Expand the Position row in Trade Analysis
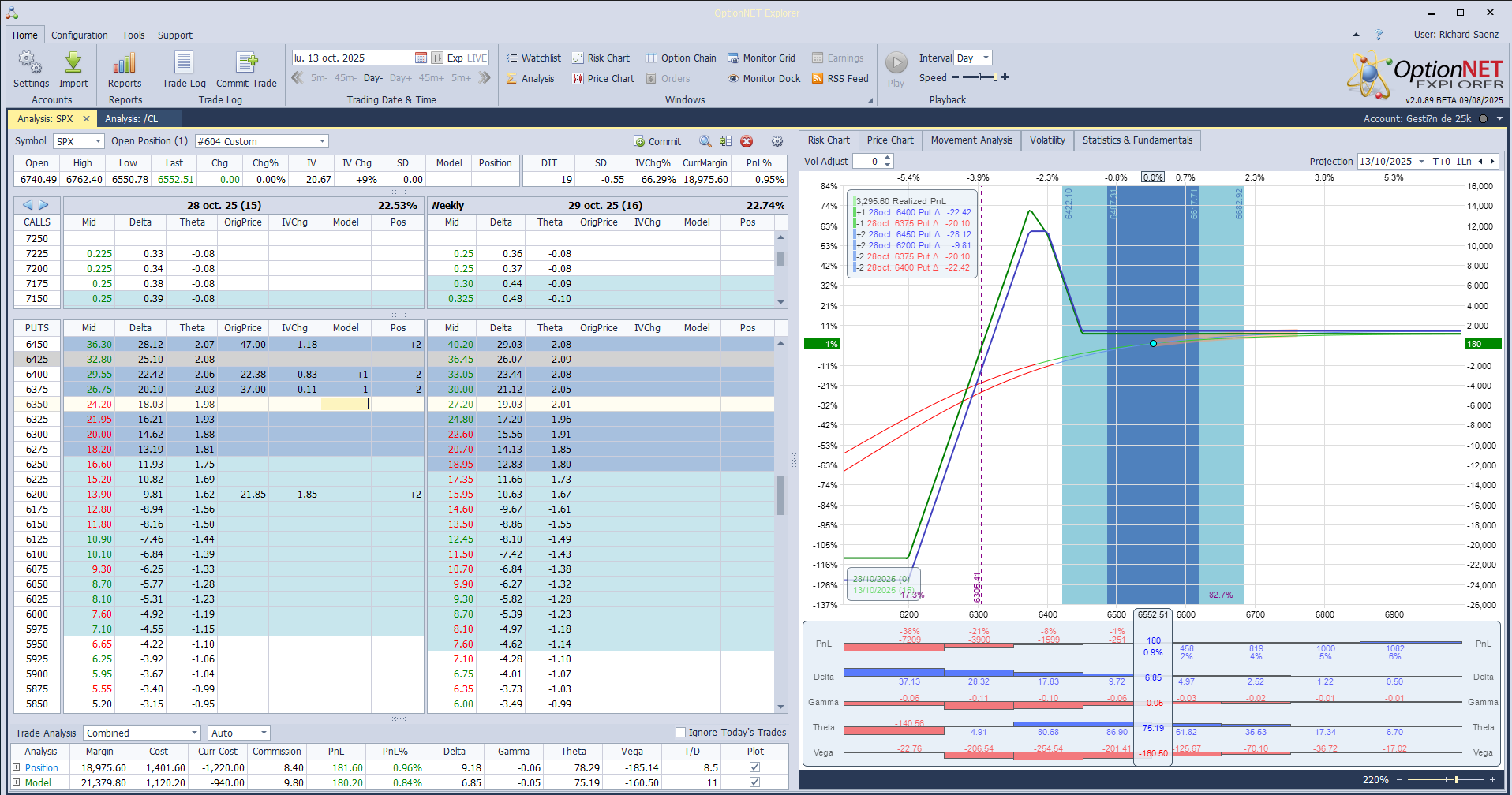 coord(17,767)
